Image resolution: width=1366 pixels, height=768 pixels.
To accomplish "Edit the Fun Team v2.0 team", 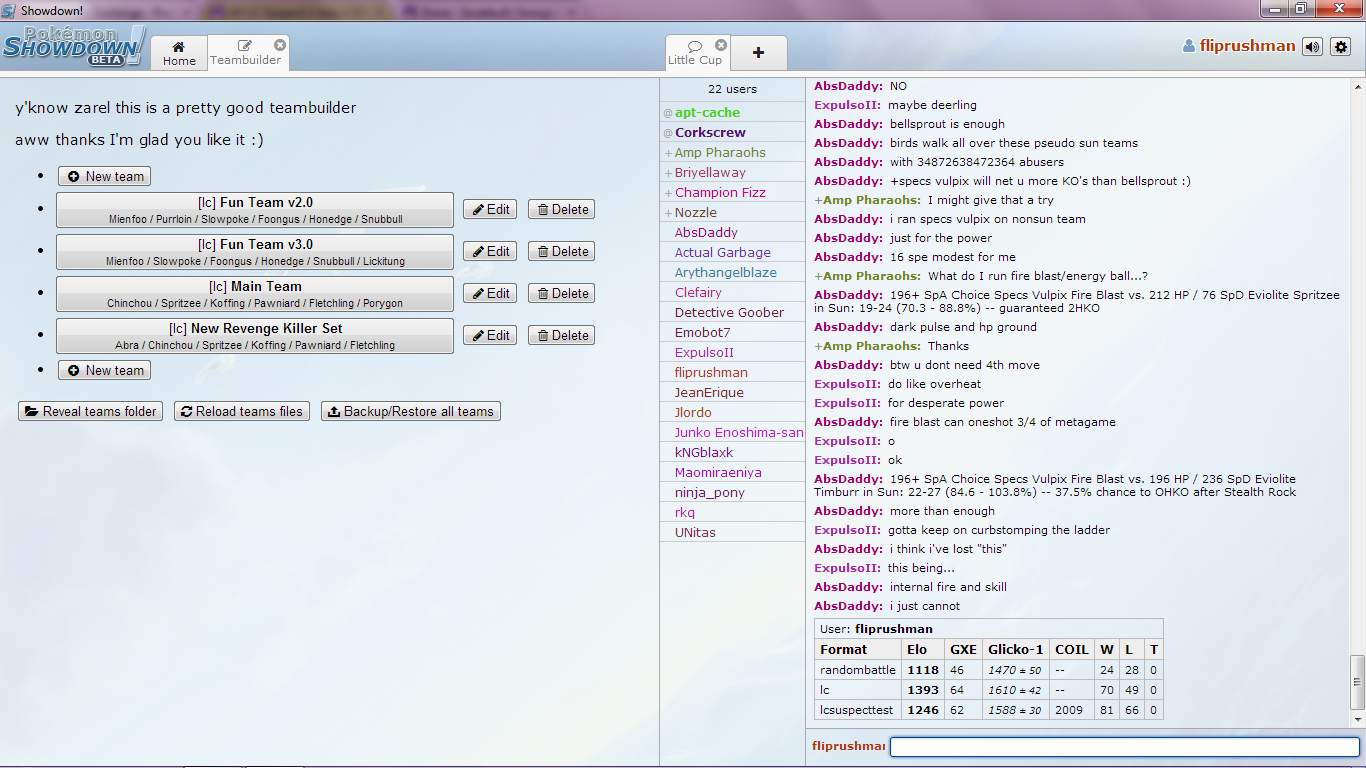I will pos(489,209).
